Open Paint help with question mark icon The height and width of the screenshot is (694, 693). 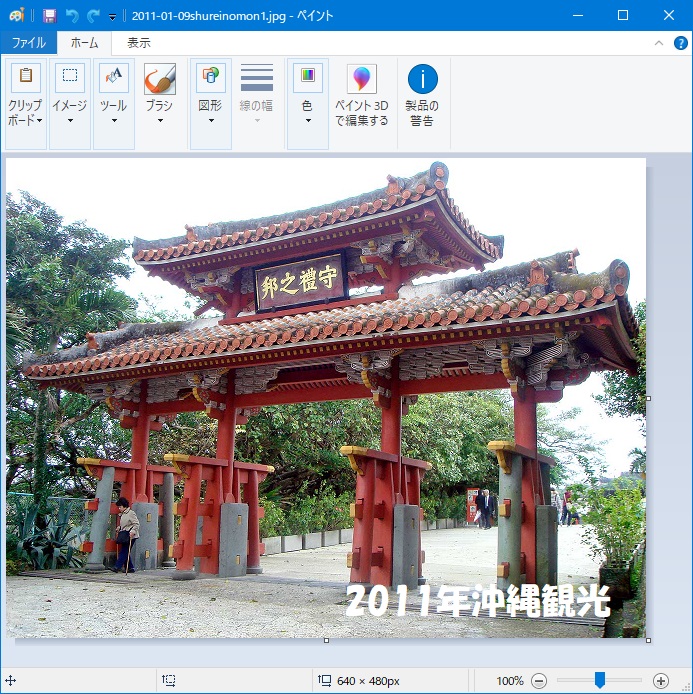[681, 43]
